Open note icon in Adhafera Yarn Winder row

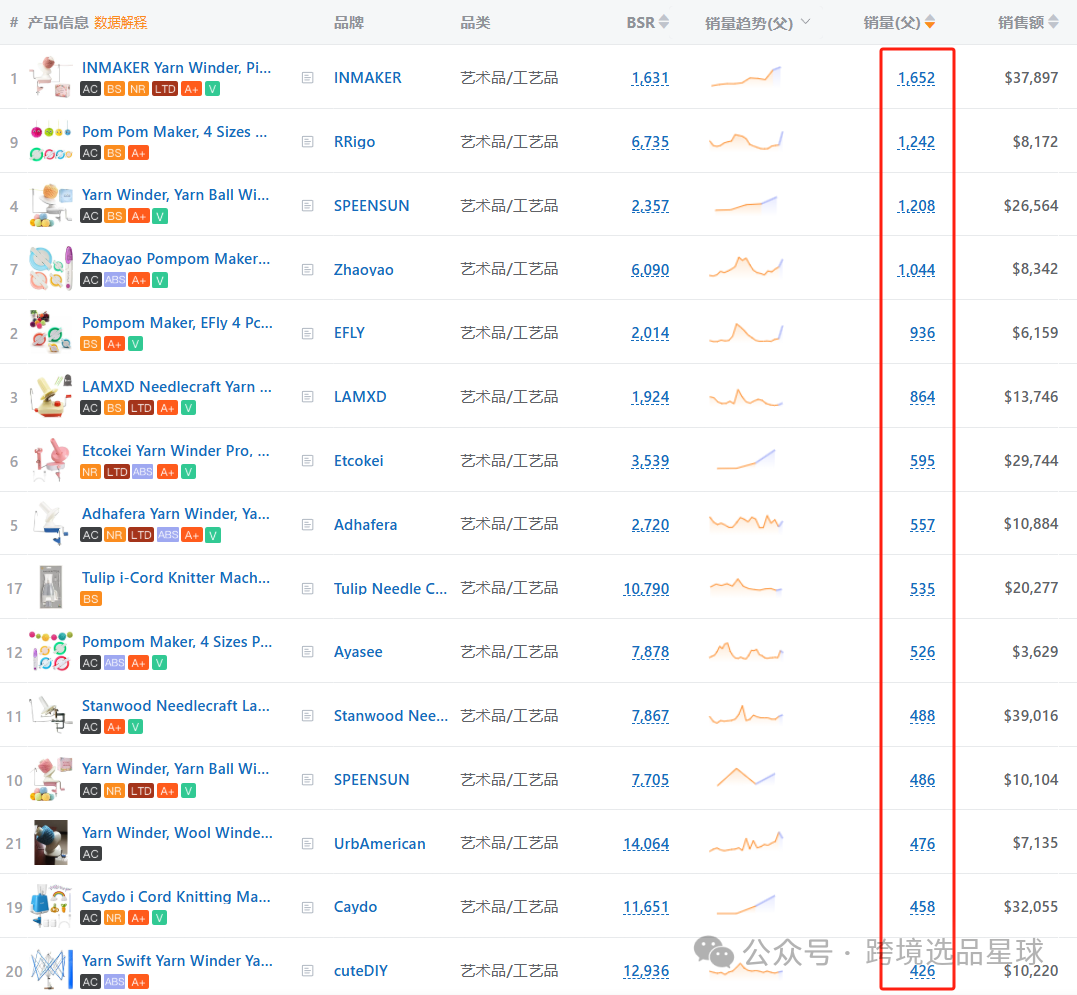click(x=308, y=525)
